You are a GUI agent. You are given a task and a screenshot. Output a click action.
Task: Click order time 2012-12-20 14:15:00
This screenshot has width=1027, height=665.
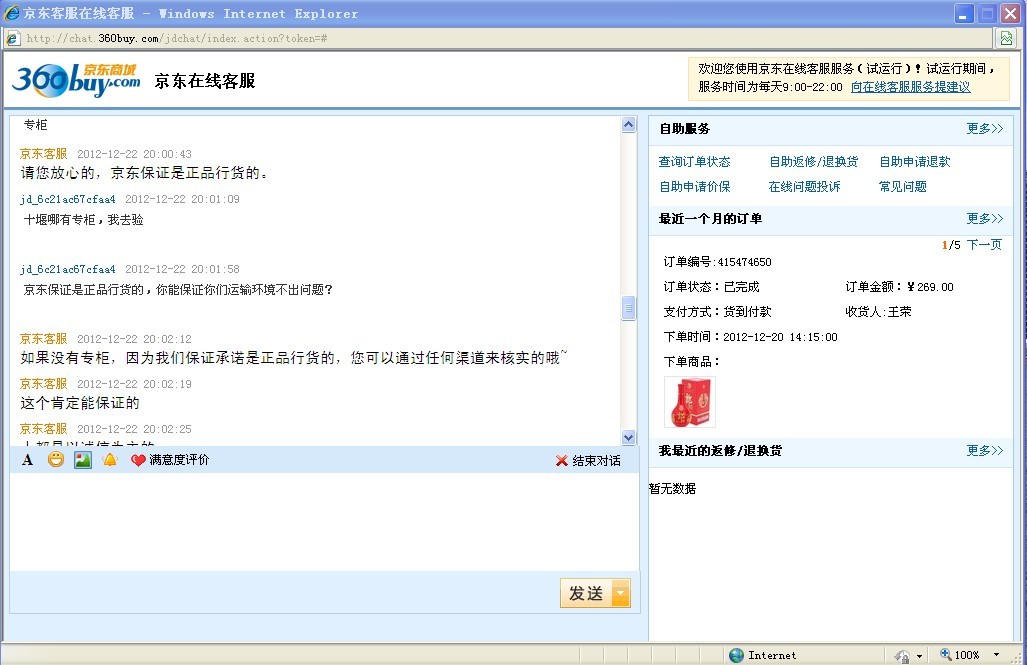[x=780, y=337]
